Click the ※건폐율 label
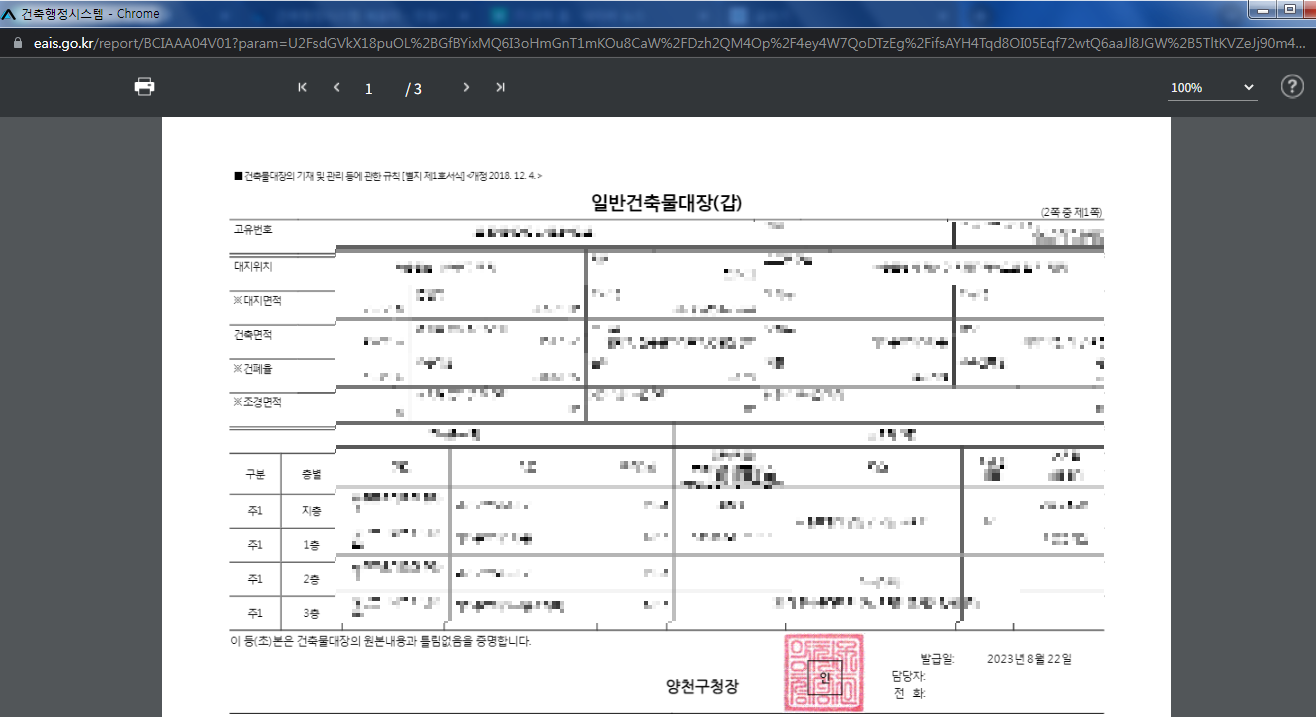The image size is (1316, 717). pyautogui.click(x=253, y=369)
